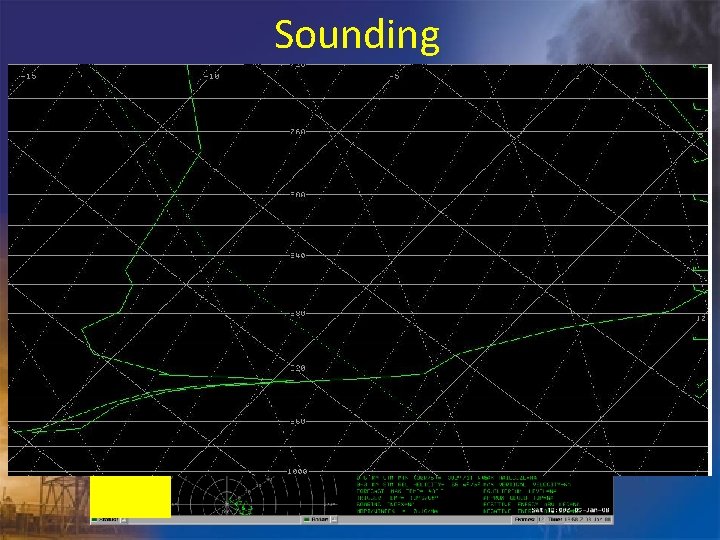Screen dimensions: 720x540
Task: Click the 1000 pressure level label
Action: (297, 472)
